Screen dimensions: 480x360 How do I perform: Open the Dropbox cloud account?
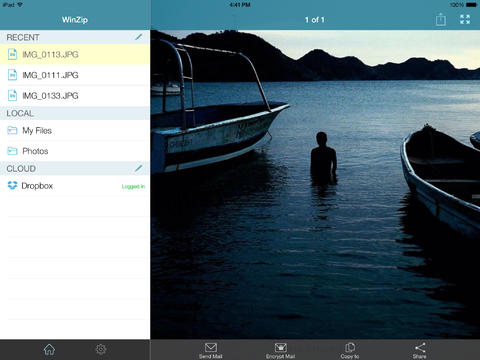(x=75, y=186)
